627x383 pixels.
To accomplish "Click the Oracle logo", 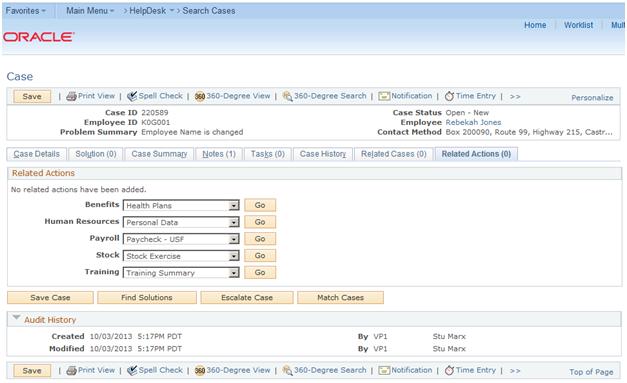I will click(x=38, y=37).
